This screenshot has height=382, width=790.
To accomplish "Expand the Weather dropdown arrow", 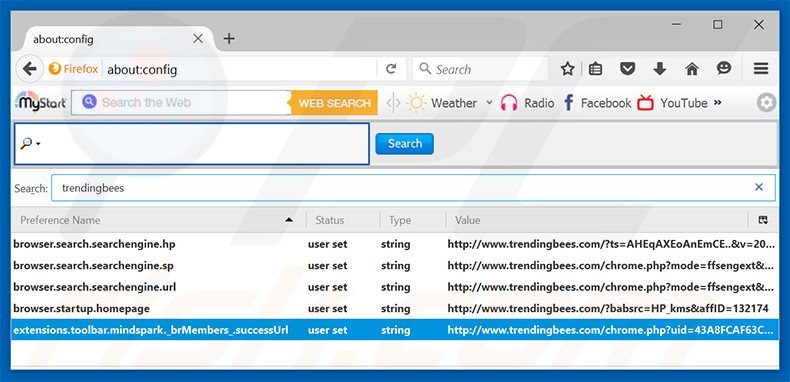I will point(489,103).
